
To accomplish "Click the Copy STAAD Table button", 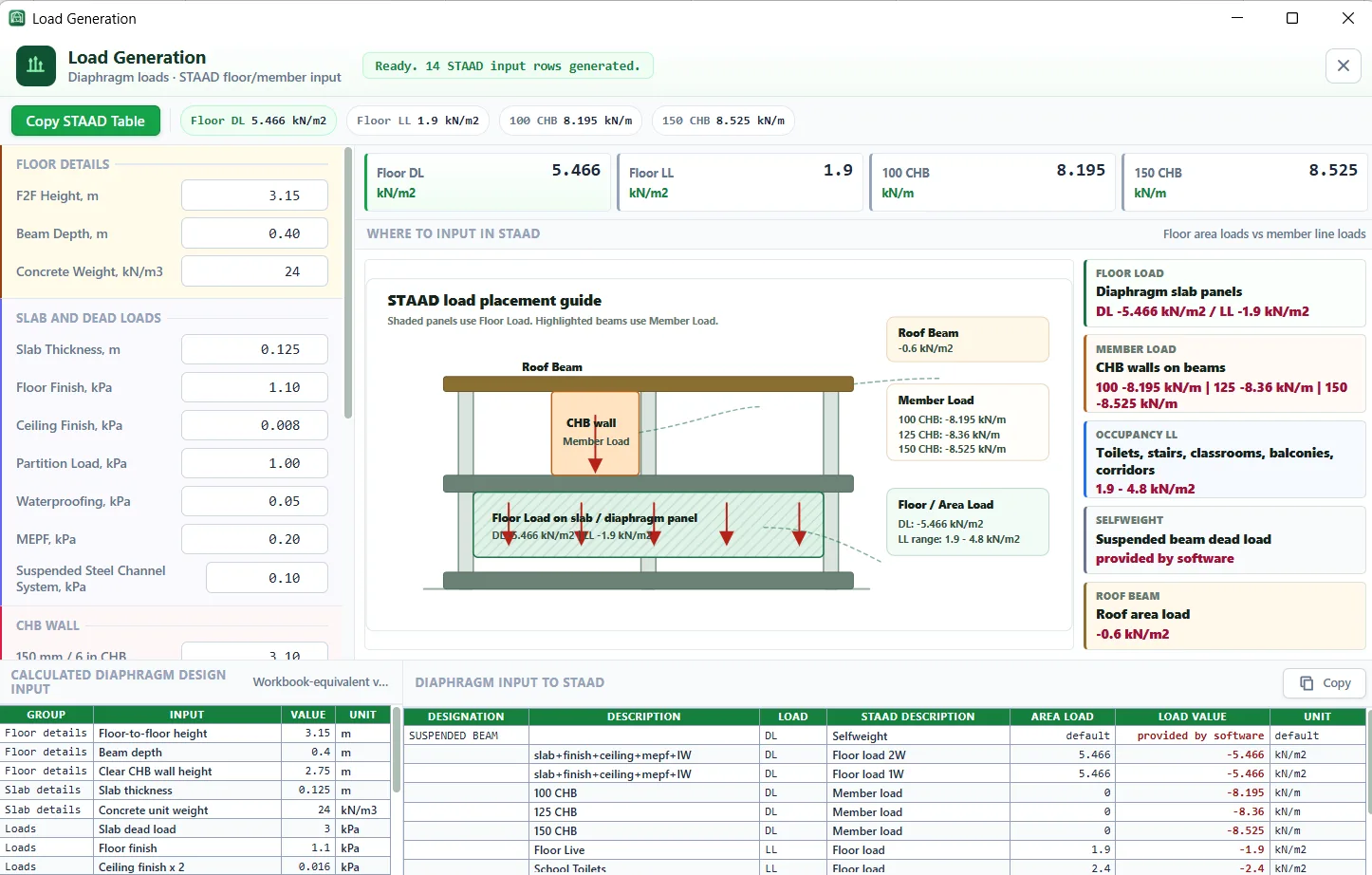I will (x=85, y=121).
